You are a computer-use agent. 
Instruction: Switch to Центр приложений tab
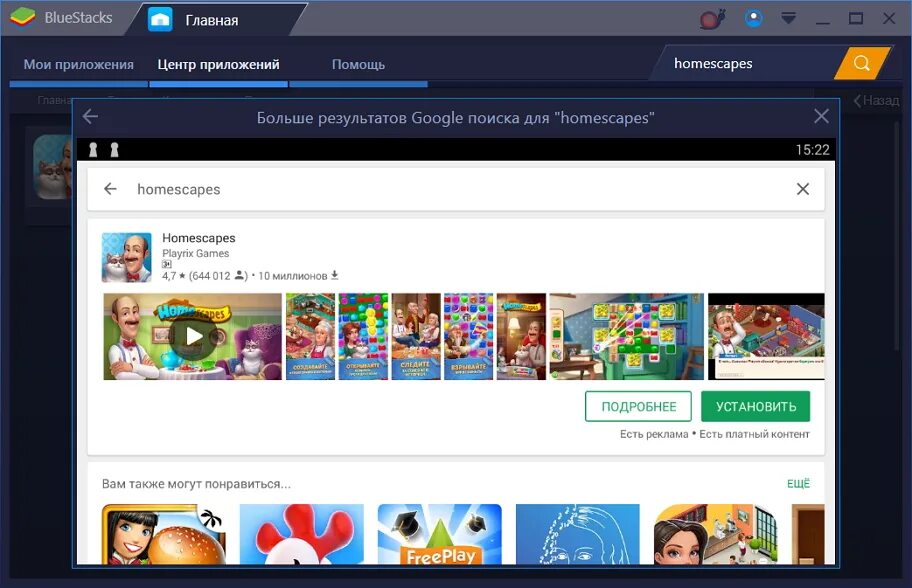click(218, 64)
